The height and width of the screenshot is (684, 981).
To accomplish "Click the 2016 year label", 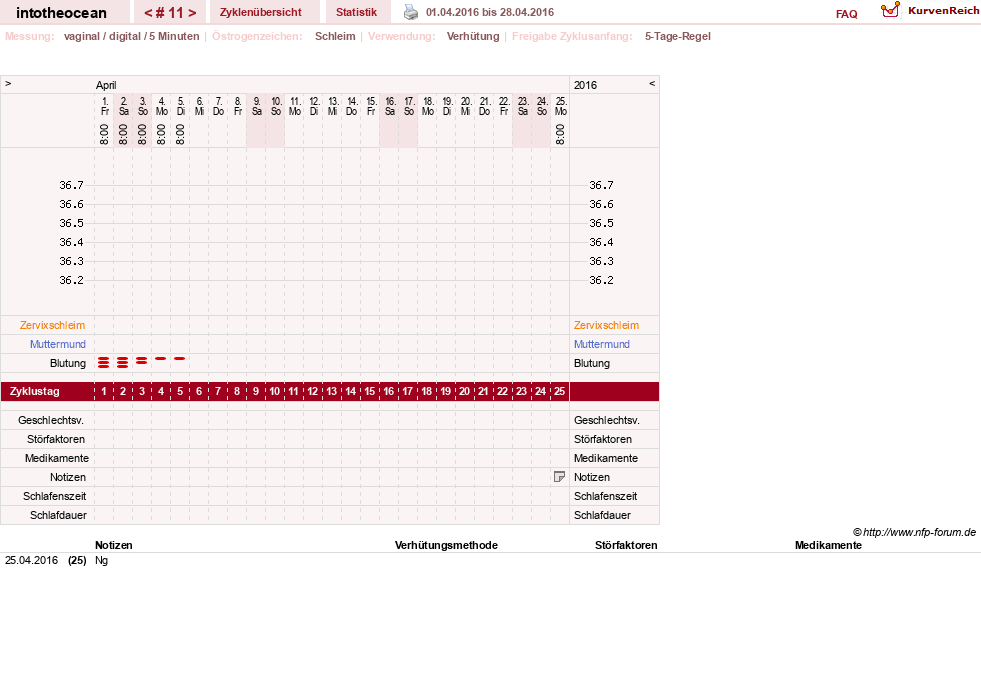I will point(586,85).
